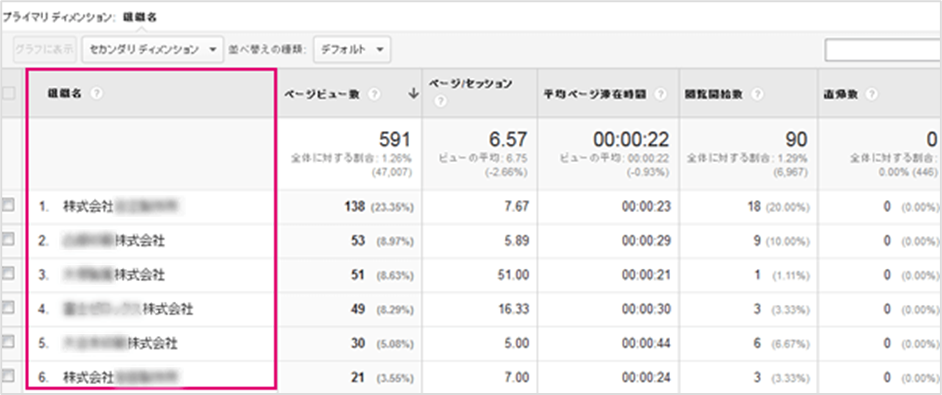The width and height of the screenshot is (942, 395).
Task: Open row 2 organization ending in 株式会社
Action: tap(114, 240)
